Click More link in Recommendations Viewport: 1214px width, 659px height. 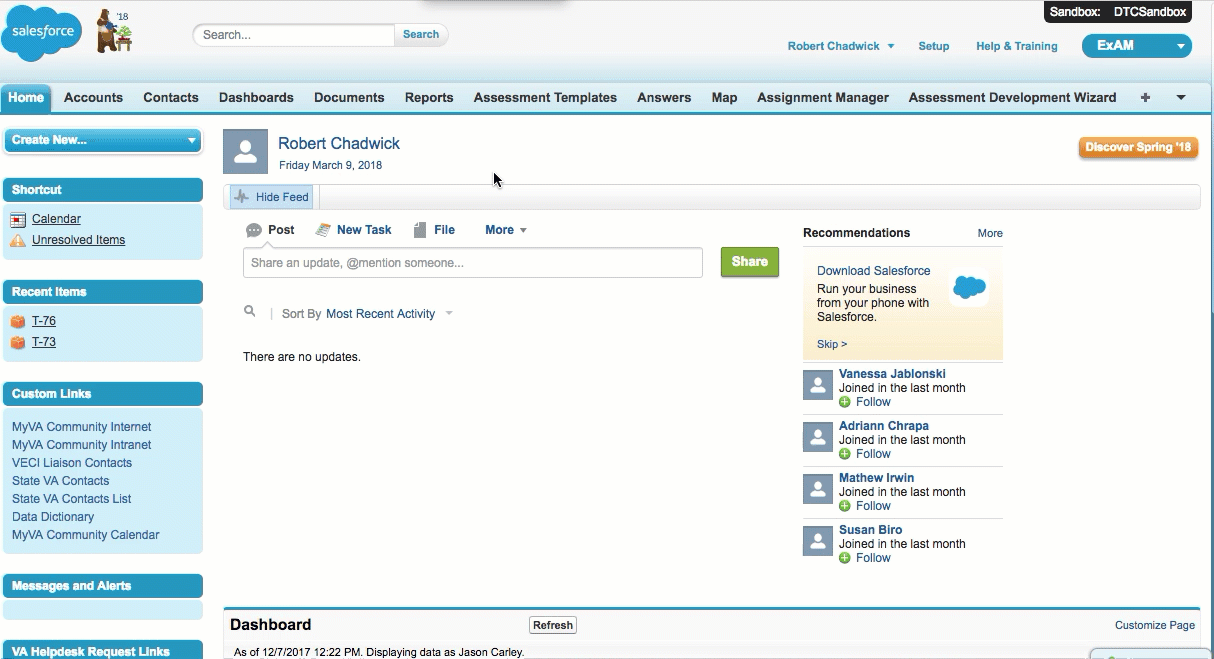990,233
